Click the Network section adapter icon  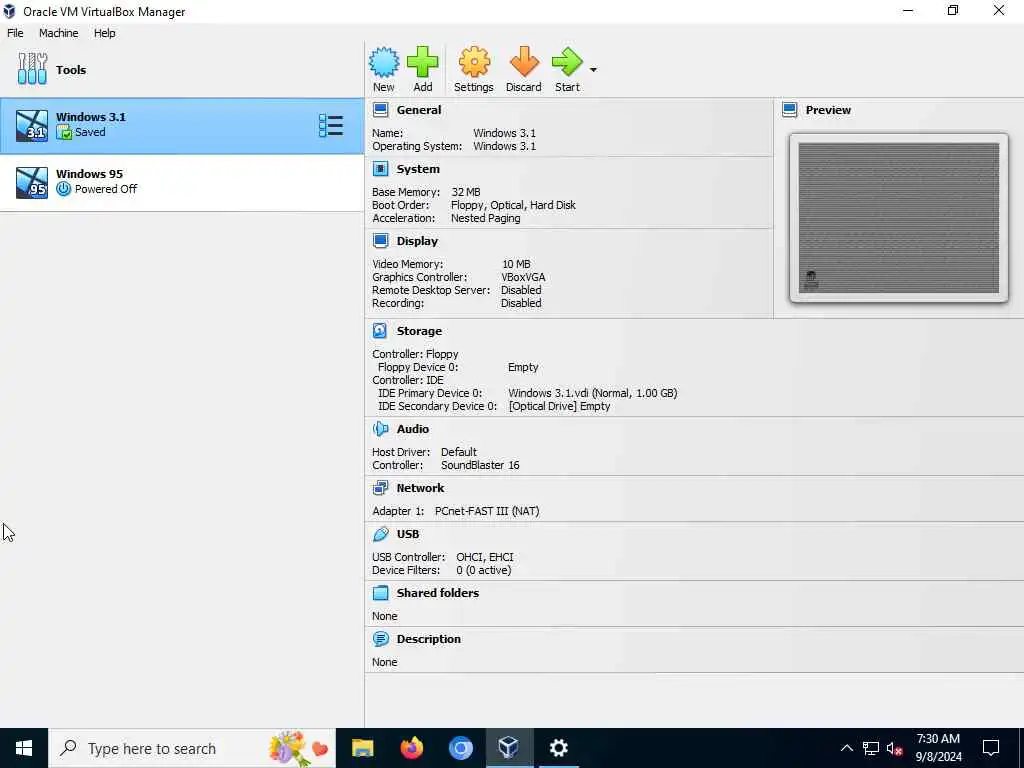tap(380, 488)
